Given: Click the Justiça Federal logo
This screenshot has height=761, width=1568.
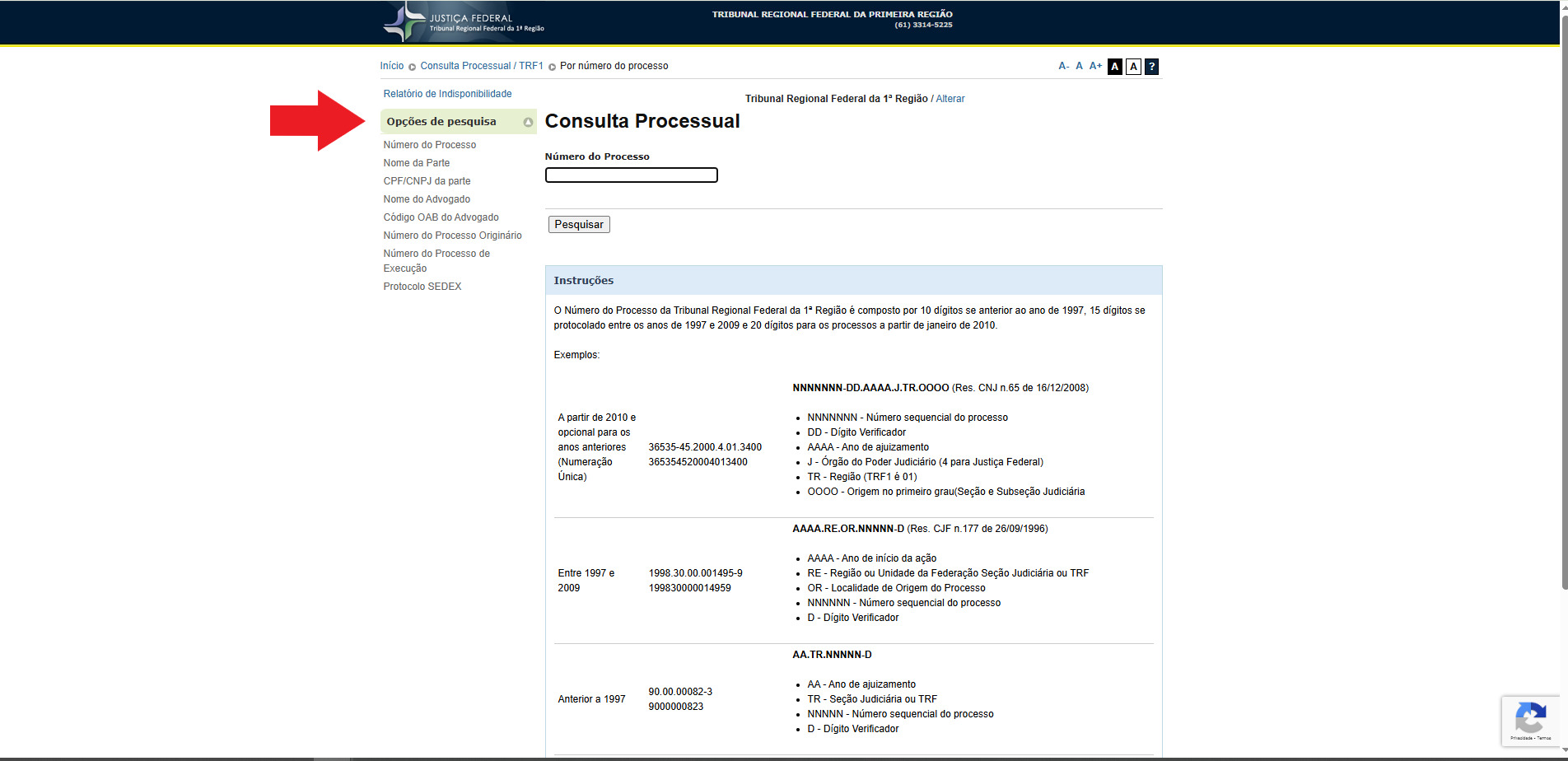Looking at the screenshot, I should tap(463, 22).
